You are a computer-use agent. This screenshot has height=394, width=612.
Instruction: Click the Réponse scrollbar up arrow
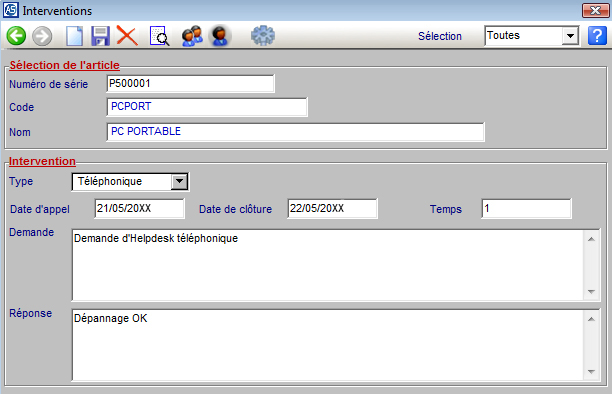pyautogui.click(x=591, y=319)
